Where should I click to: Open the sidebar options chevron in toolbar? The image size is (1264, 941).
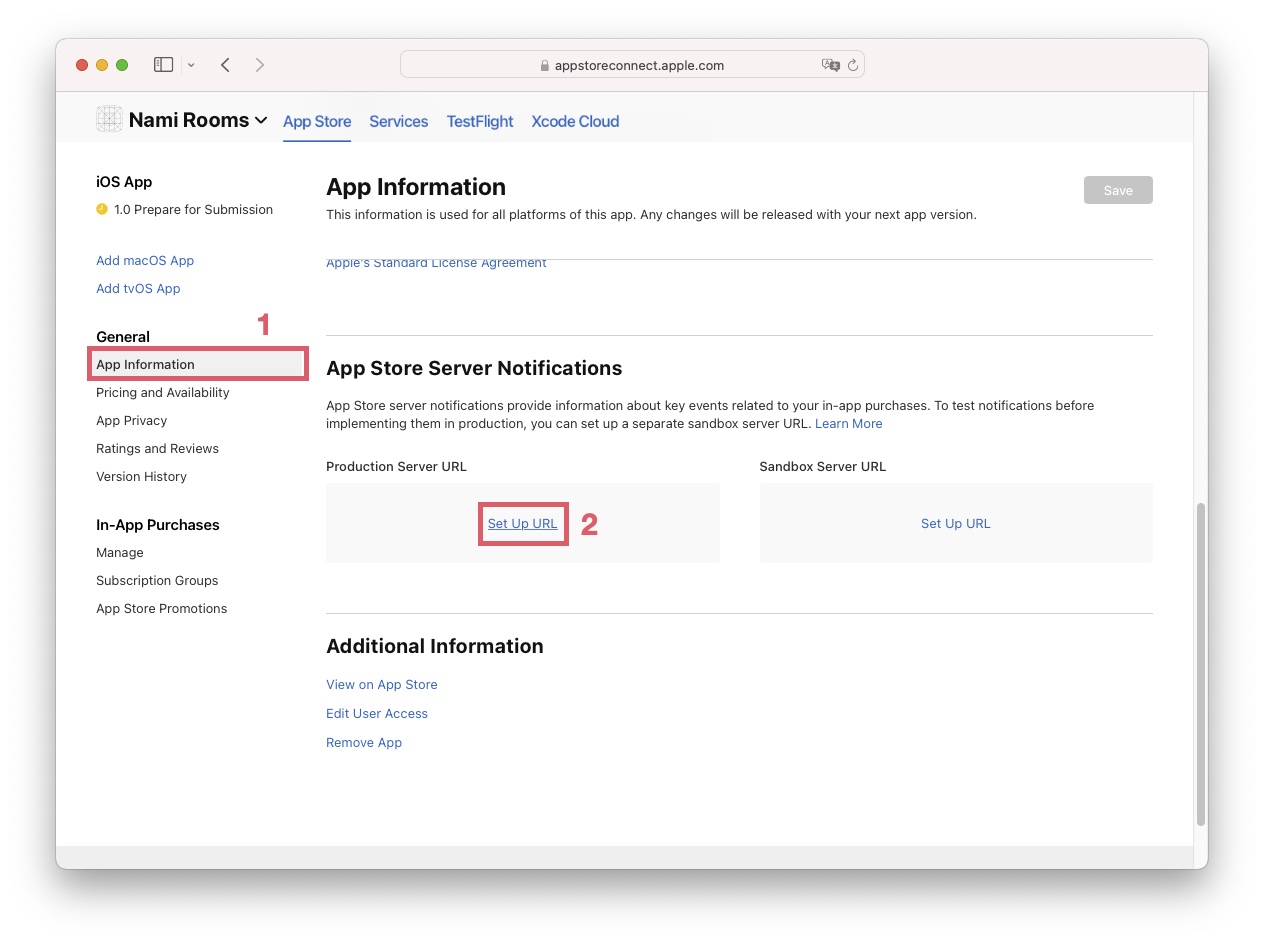tap(191, 65)
